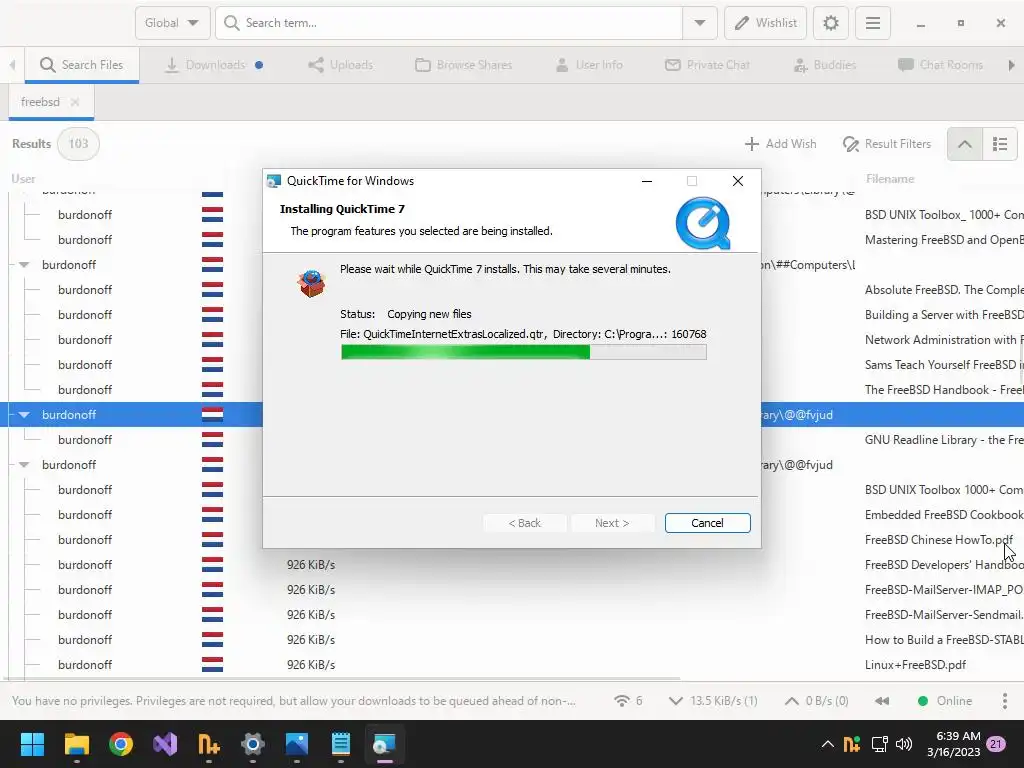Screen dimensions: 1024x768
Task: Click Cancel in QuickTime installer
Action: click(x=707, y=523)
